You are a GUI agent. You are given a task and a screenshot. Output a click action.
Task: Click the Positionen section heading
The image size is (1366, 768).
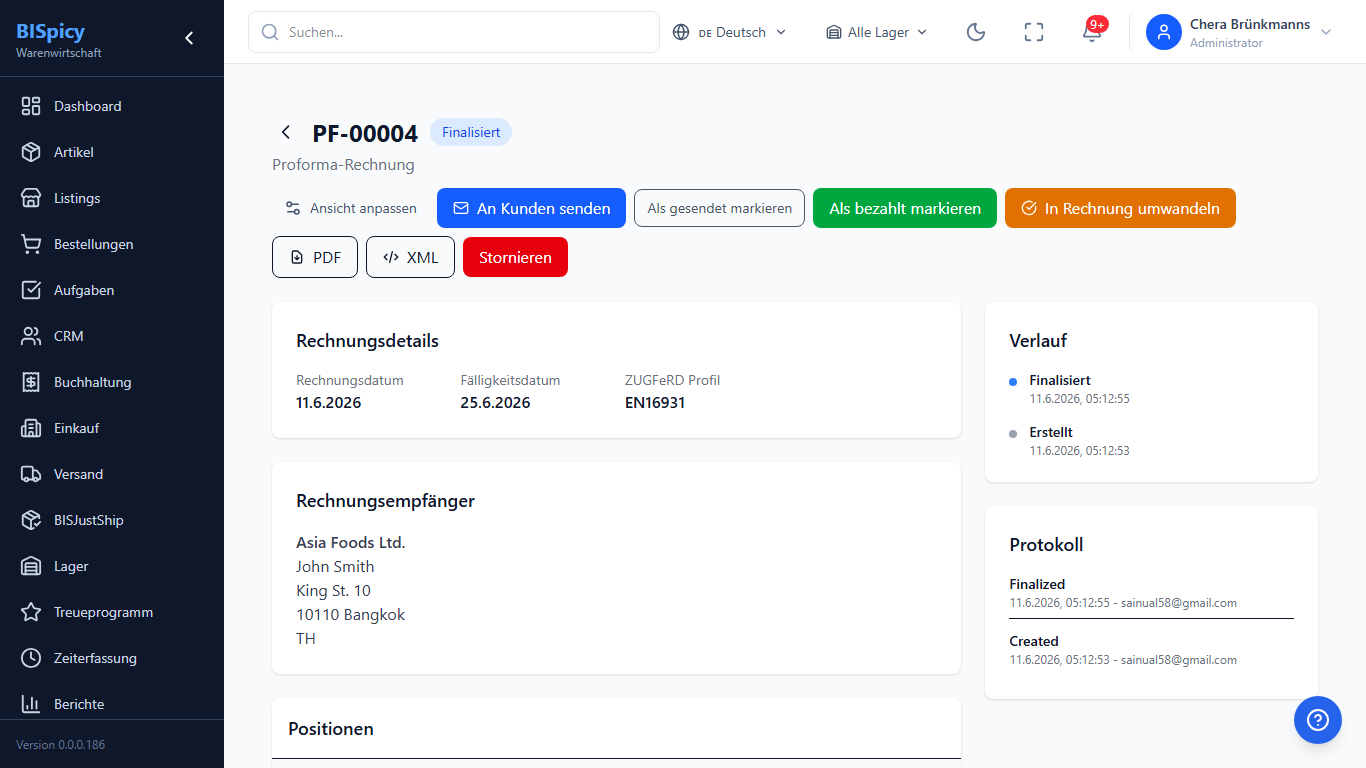[331, 729]
